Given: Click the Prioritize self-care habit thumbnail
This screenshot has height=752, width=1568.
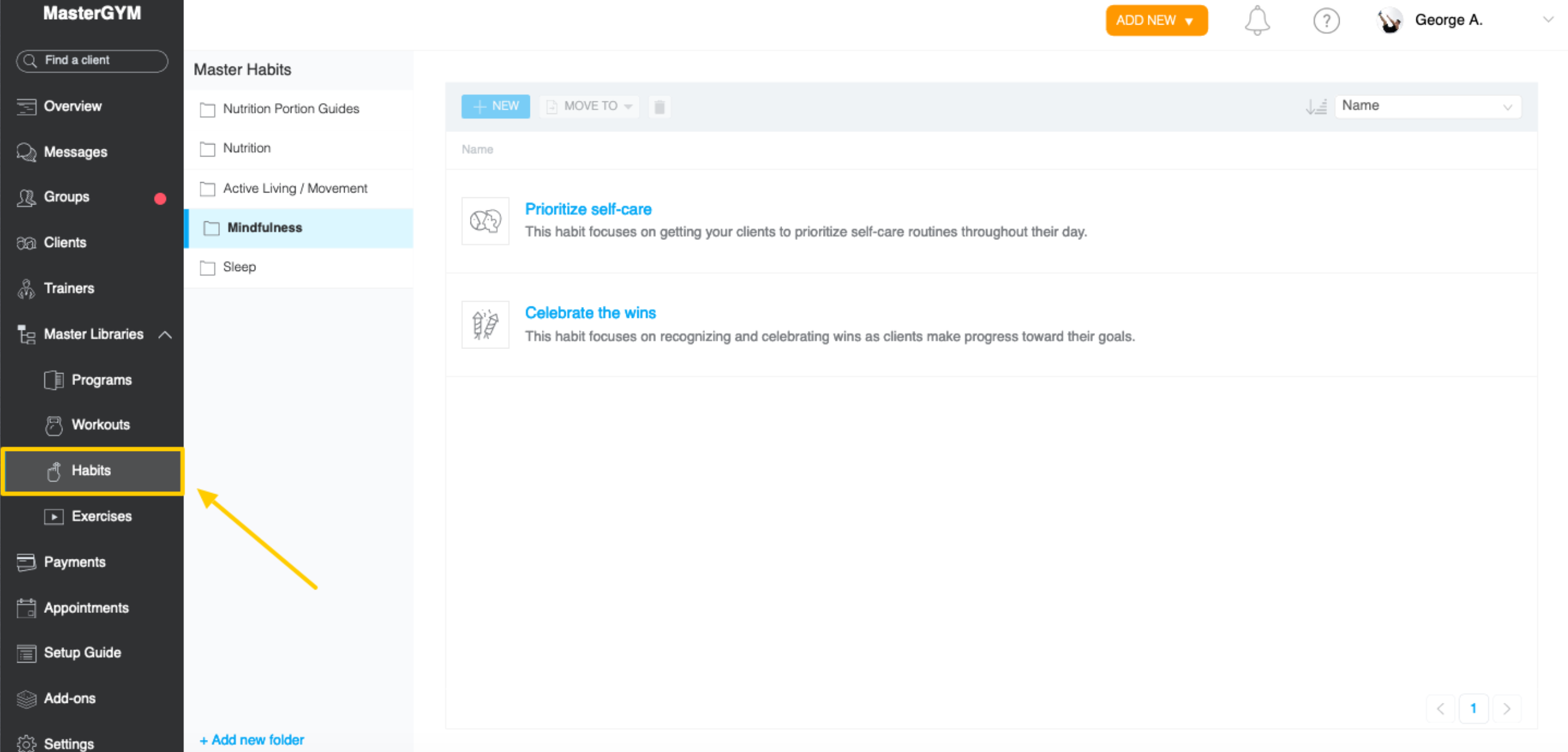Looking at the screenshot, I should (x=485, y=221).
